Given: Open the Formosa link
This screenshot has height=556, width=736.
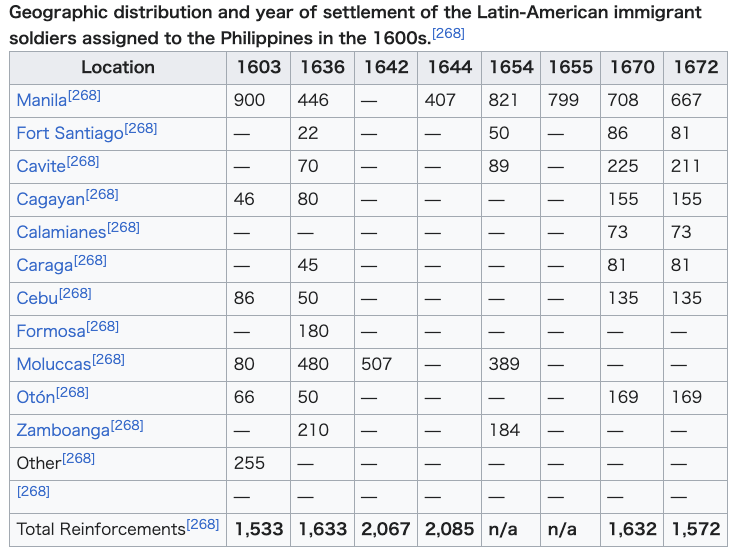Looking at the screenshot, I should 51,331.
